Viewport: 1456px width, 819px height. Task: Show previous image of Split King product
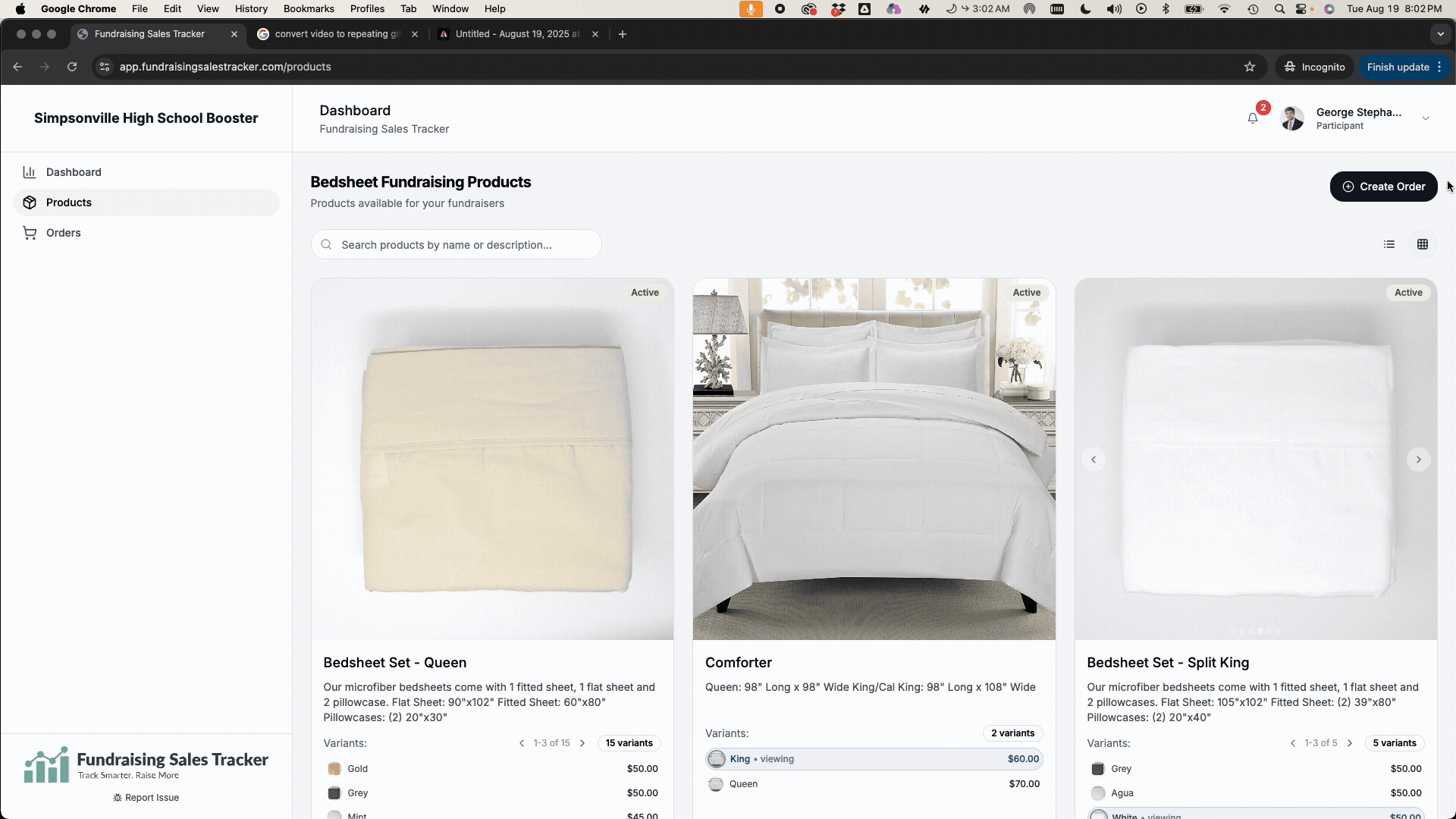[x=1093, y=460]
